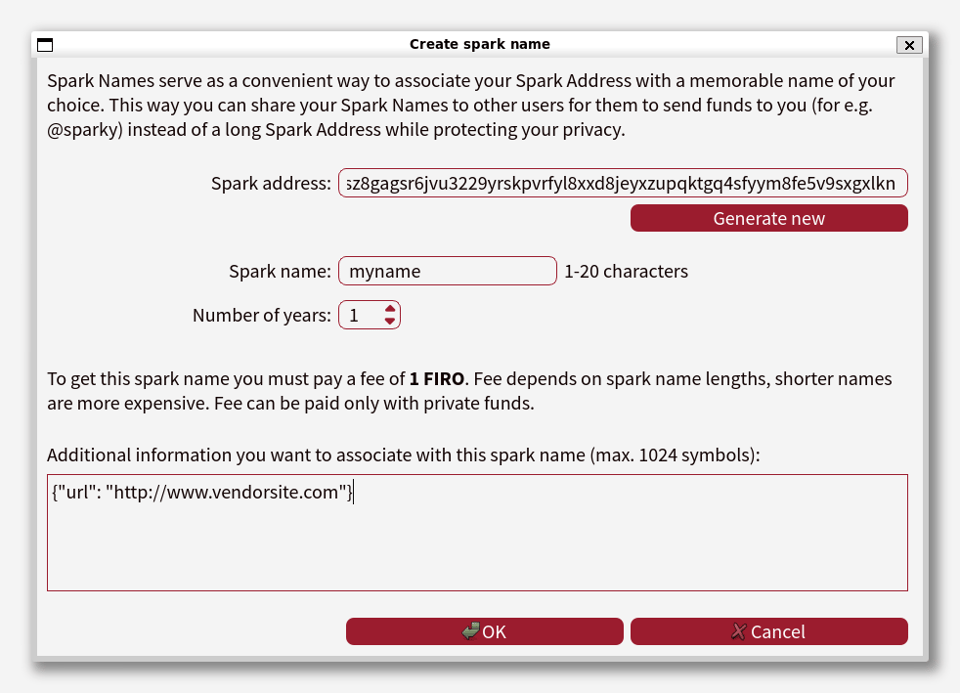Click the 'Number of years:' label

pos(261,316)
